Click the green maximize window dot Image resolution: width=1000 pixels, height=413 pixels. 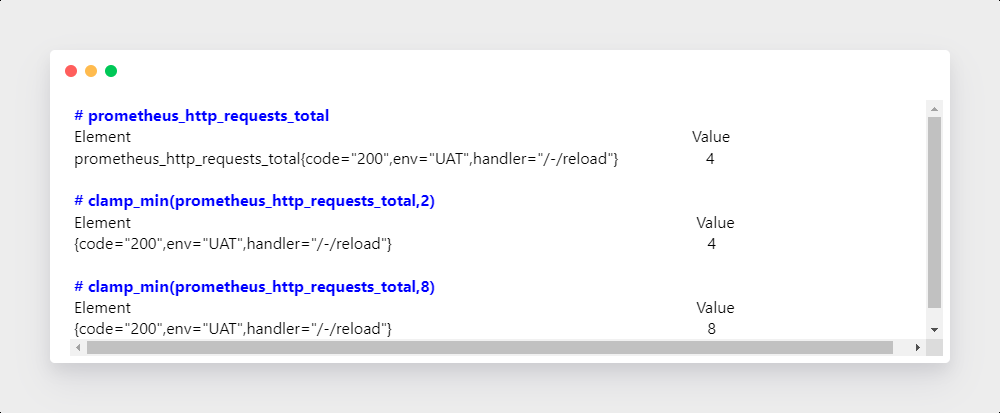tap(111, 71)
